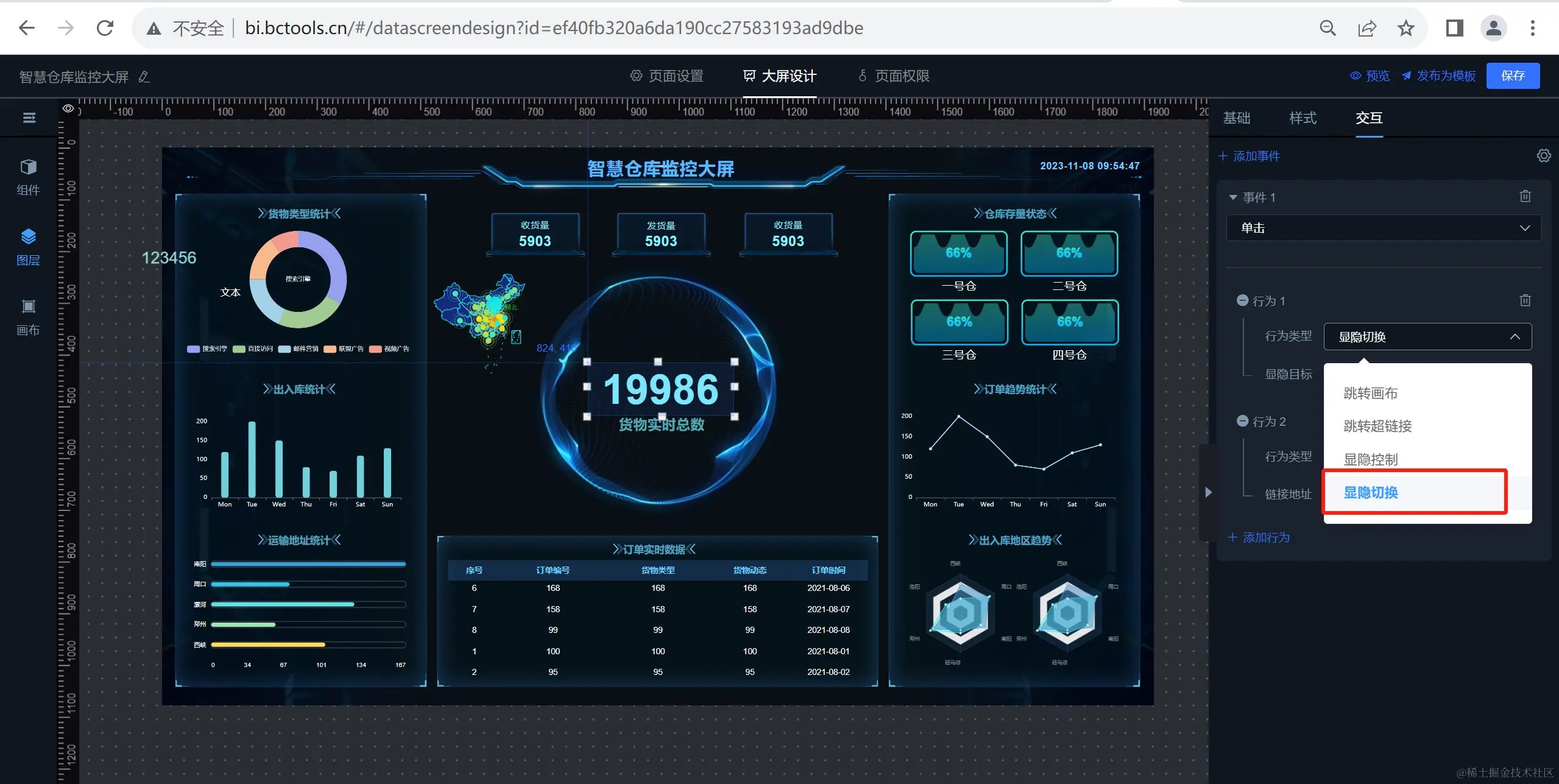Bookmark the page with the star icon

[1405, 28]
